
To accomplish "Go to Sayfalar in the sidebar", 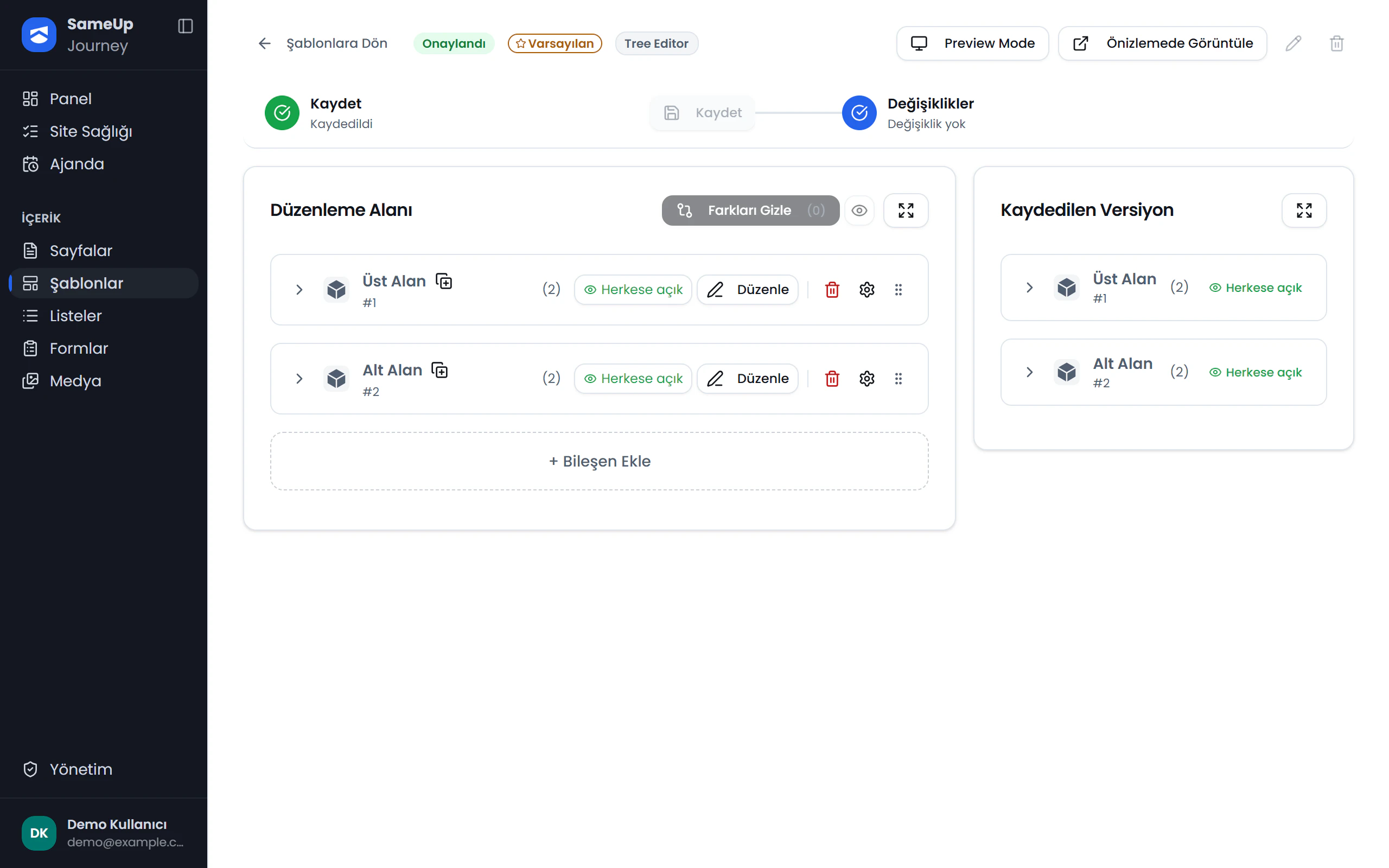I will pos(103,251).
